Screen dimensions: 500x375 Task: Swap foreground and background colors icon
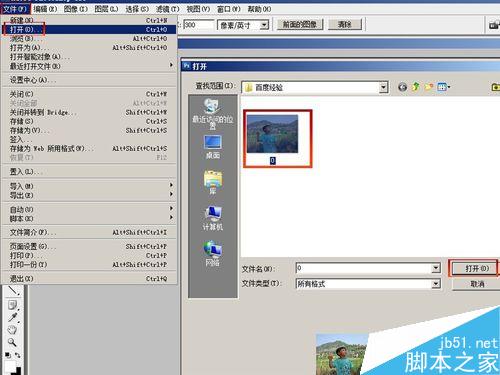click(x=17, y=355)
